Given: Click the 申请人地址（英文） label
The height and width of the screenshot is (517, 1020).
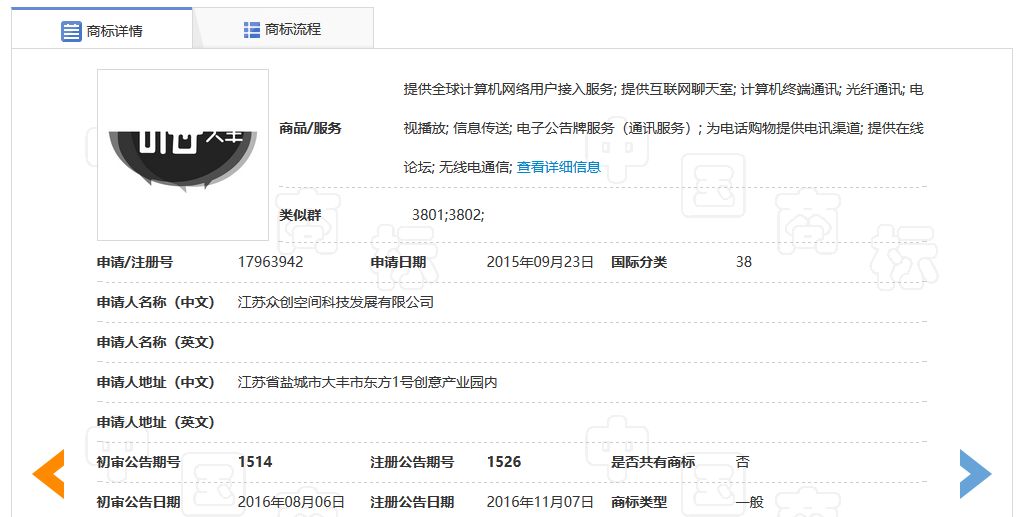Looking at the screenshot, I should [x=156, y=422].
